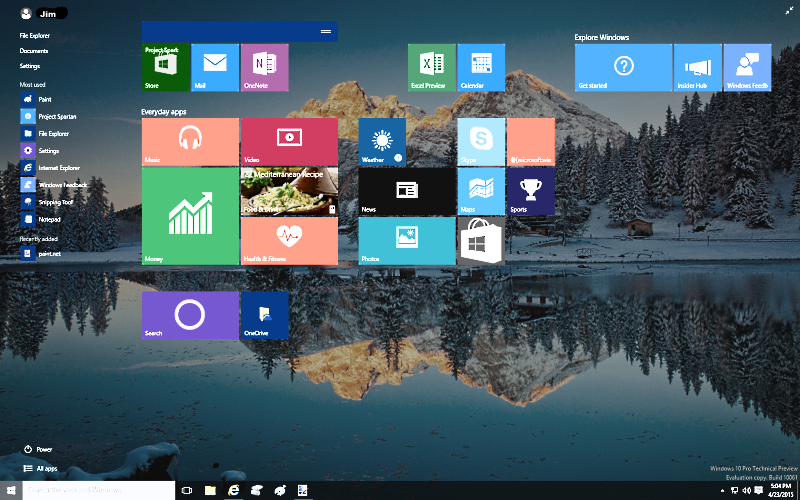
Task: Launch the Health & Fitness tile
Action: click(x=289, y=241)
